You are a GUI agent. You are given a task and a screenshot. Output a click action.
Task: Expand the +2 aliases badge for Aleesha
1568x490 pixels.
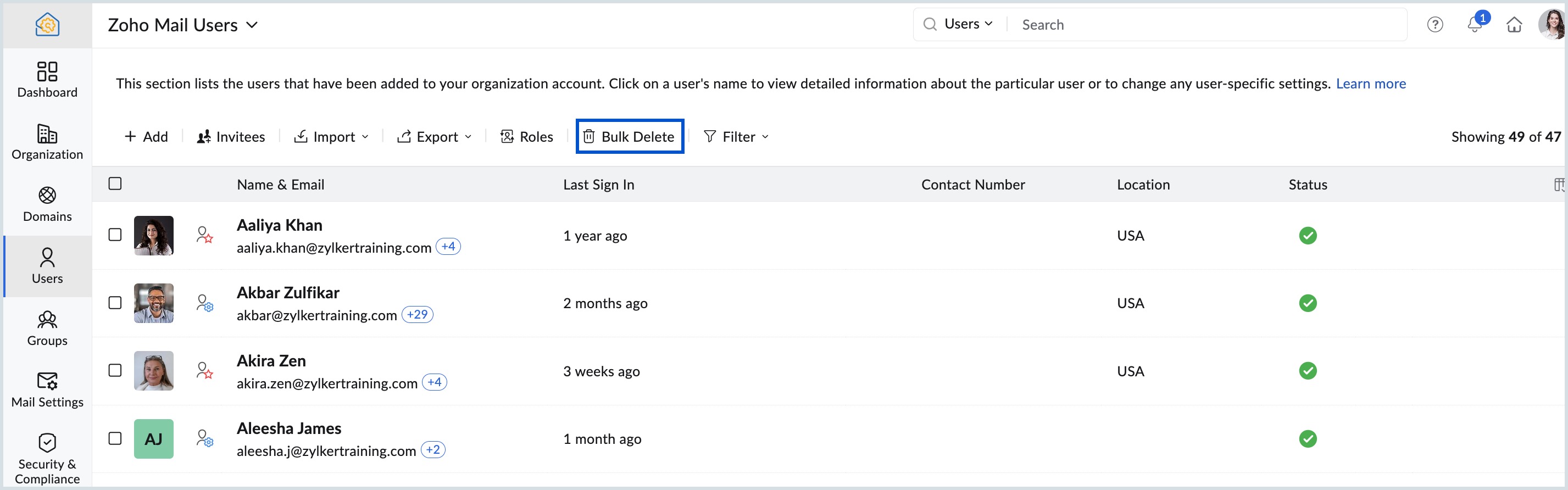click(433, 450)
